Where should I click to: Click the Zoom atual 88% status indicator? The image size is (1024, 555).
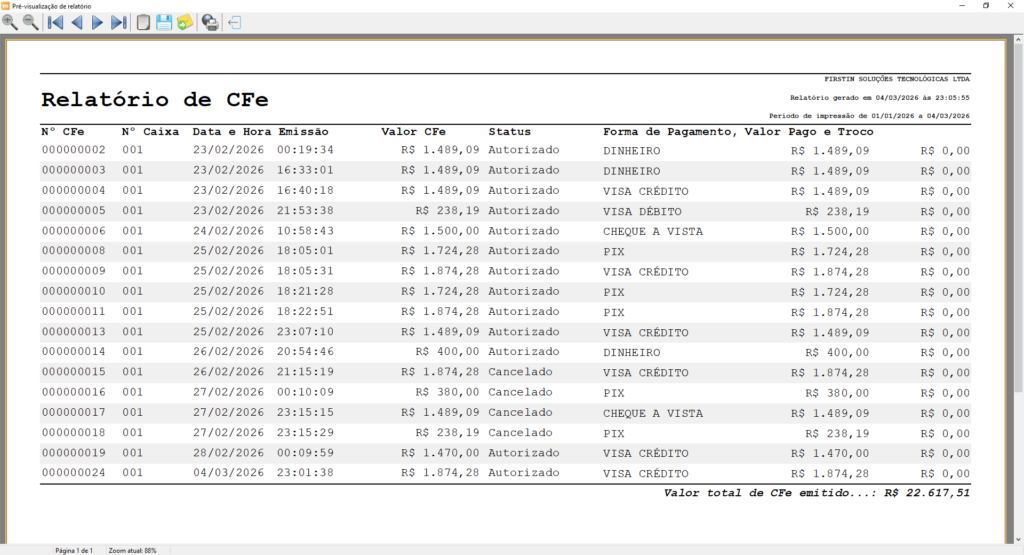click(x=133, y=550)
